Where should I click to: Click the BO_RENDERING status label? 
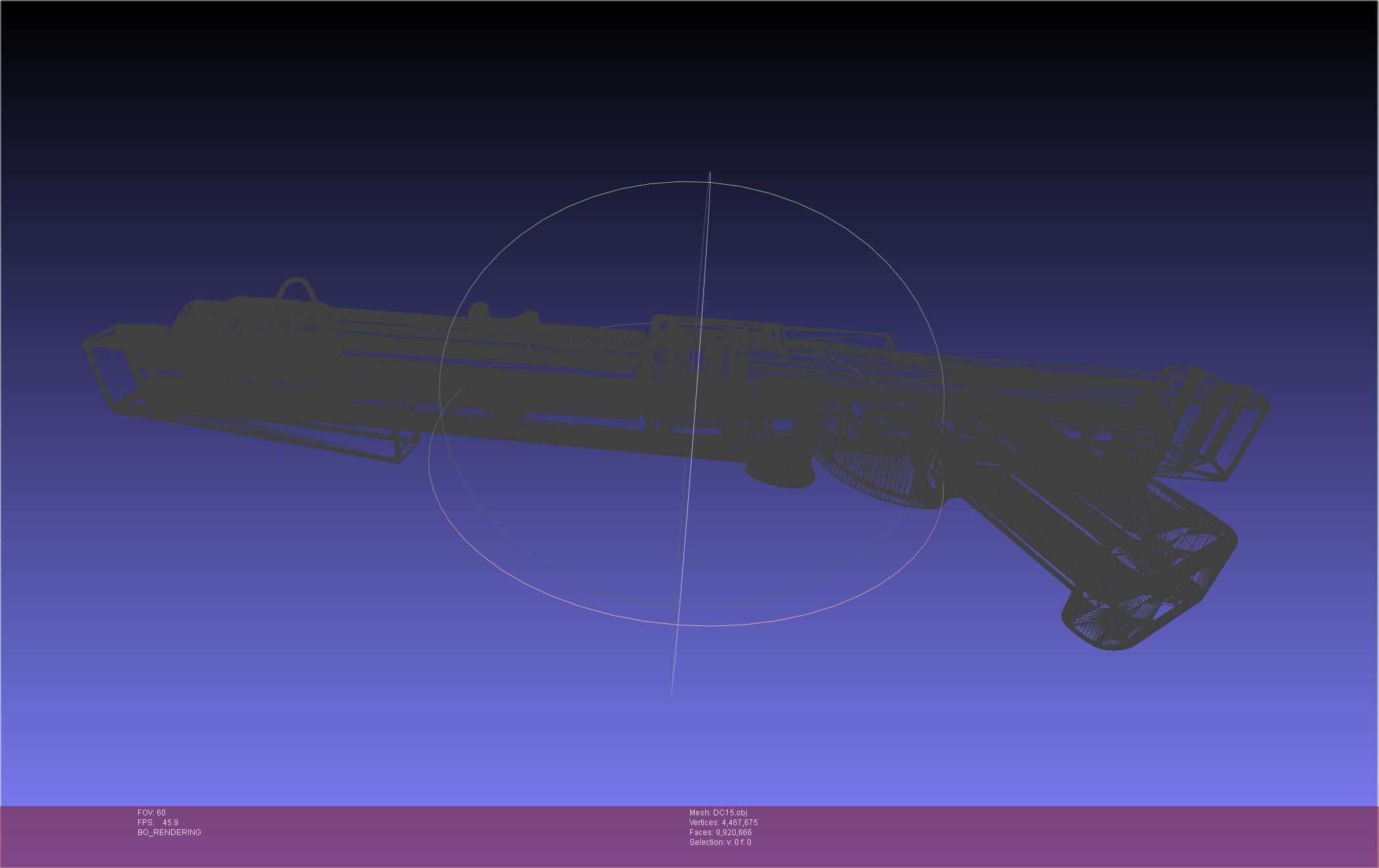pyautogui.click(x=169, y=832)
